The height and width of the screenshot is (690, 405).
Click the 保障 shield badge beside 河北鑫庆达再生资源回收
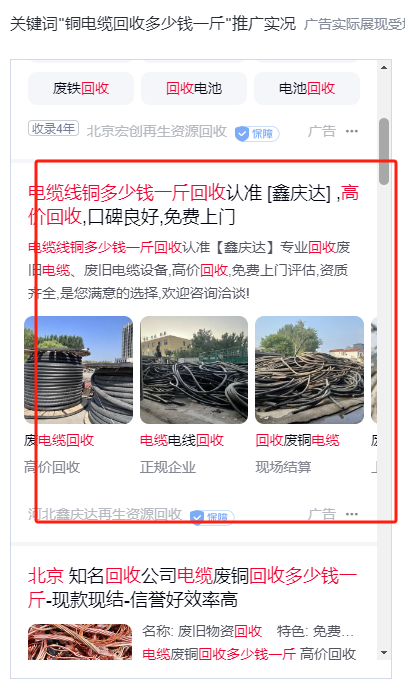pos(212,517)
